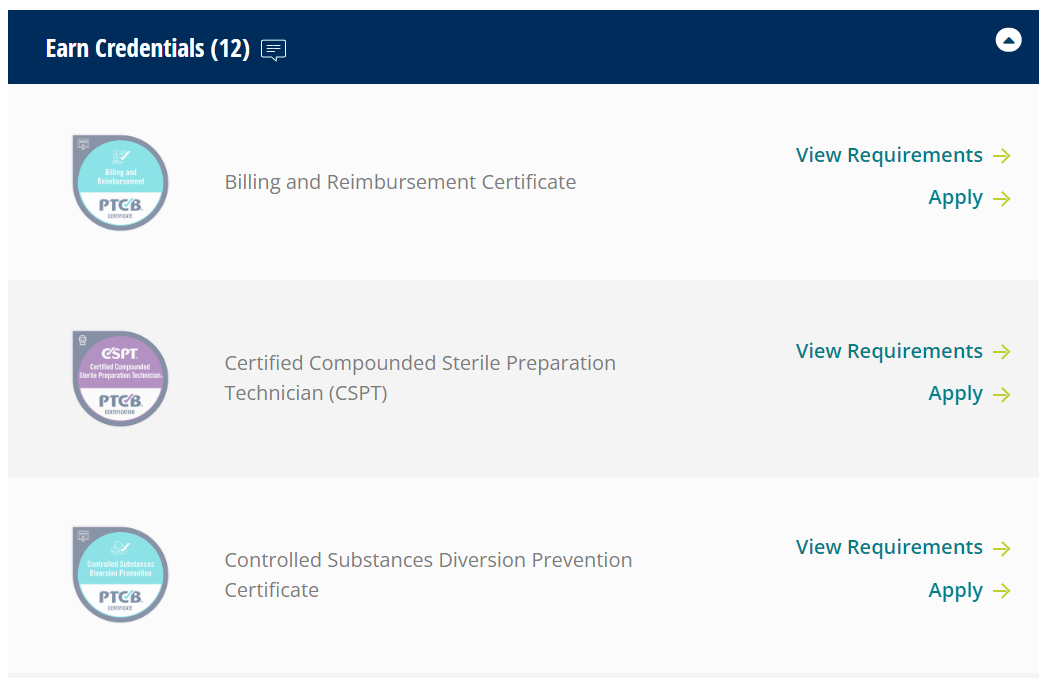The width and height of the screenshot is (1048, 678).
Task: Click the Earn Credentials (12) header title
Action: [148, 48]
